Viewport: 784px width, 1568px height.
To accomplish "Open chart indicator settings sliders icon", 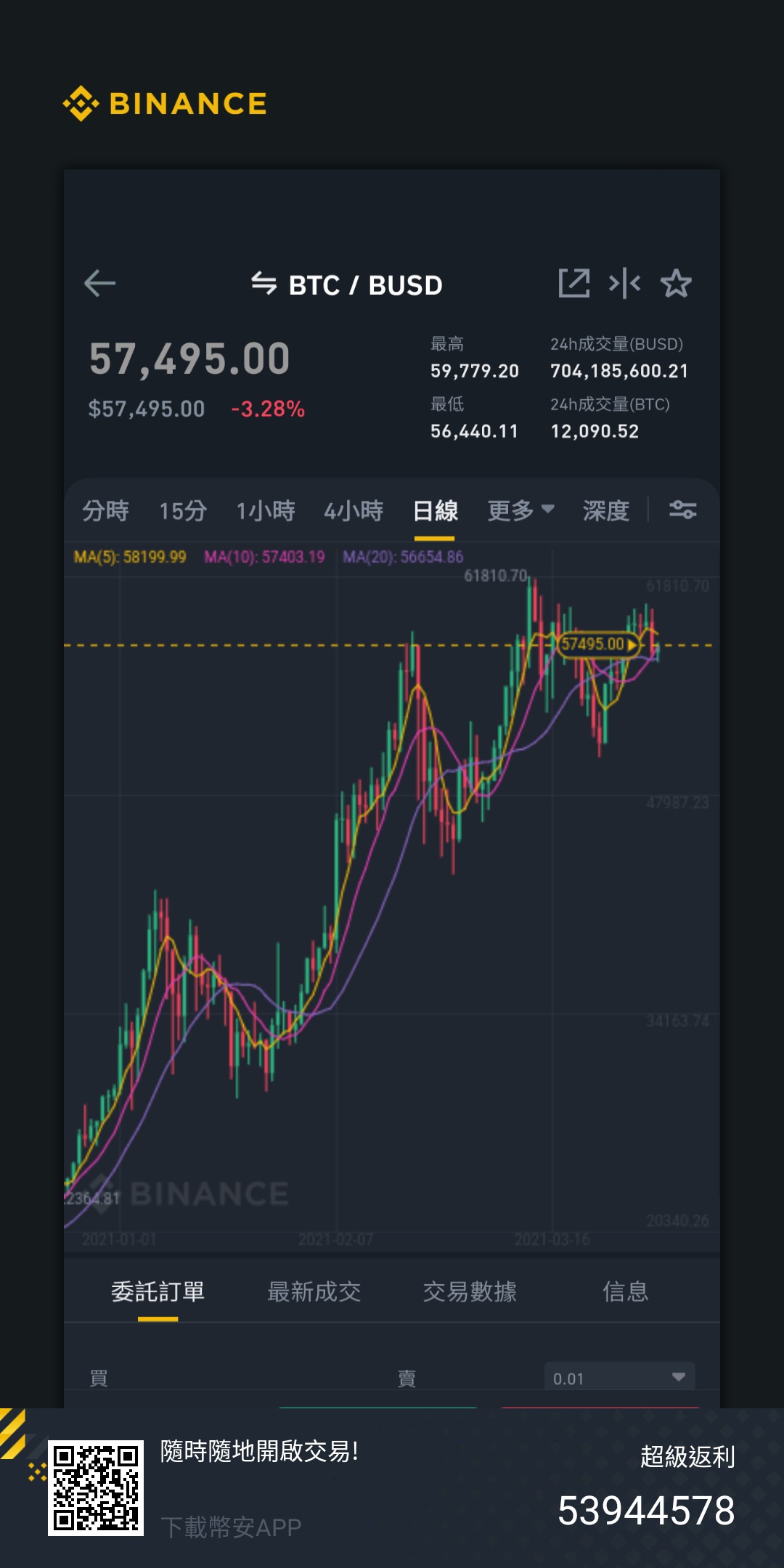I will (x=682, y=510).
